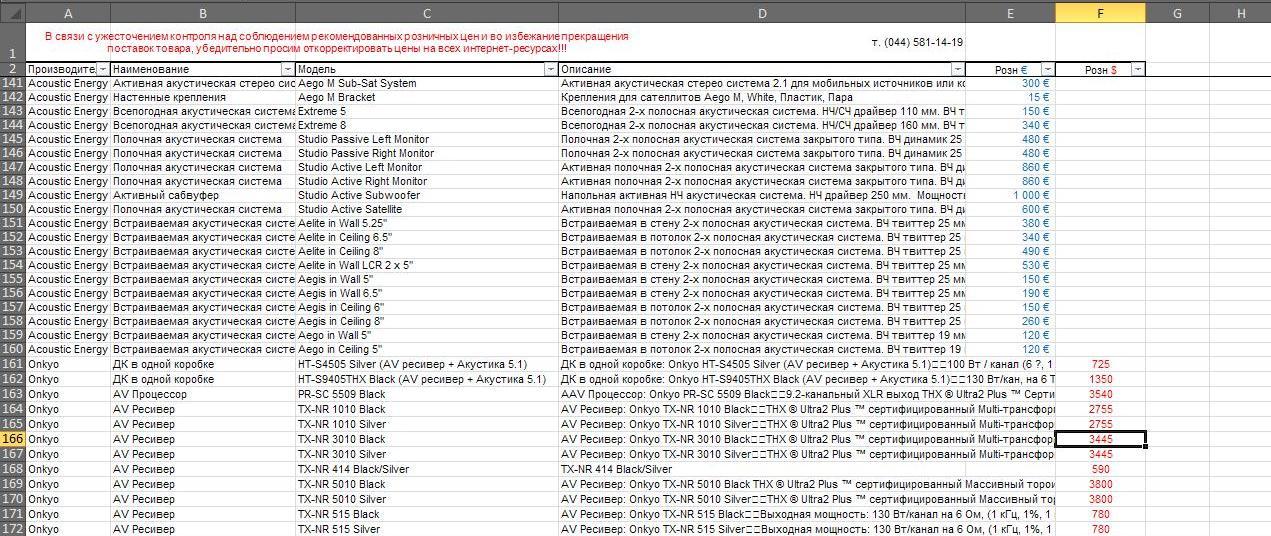
Task: Select row 166 header
Action: [x=13, y=439]
